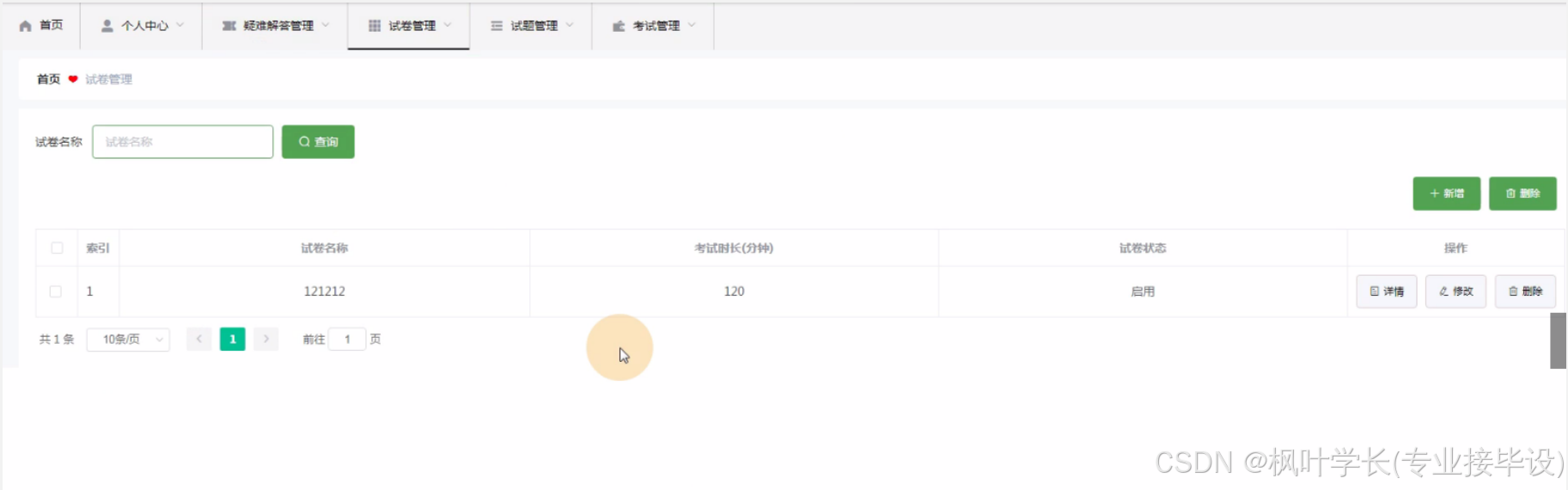Open the 试题管理 menu
The image size is (1568, 490).
[531, 26]
